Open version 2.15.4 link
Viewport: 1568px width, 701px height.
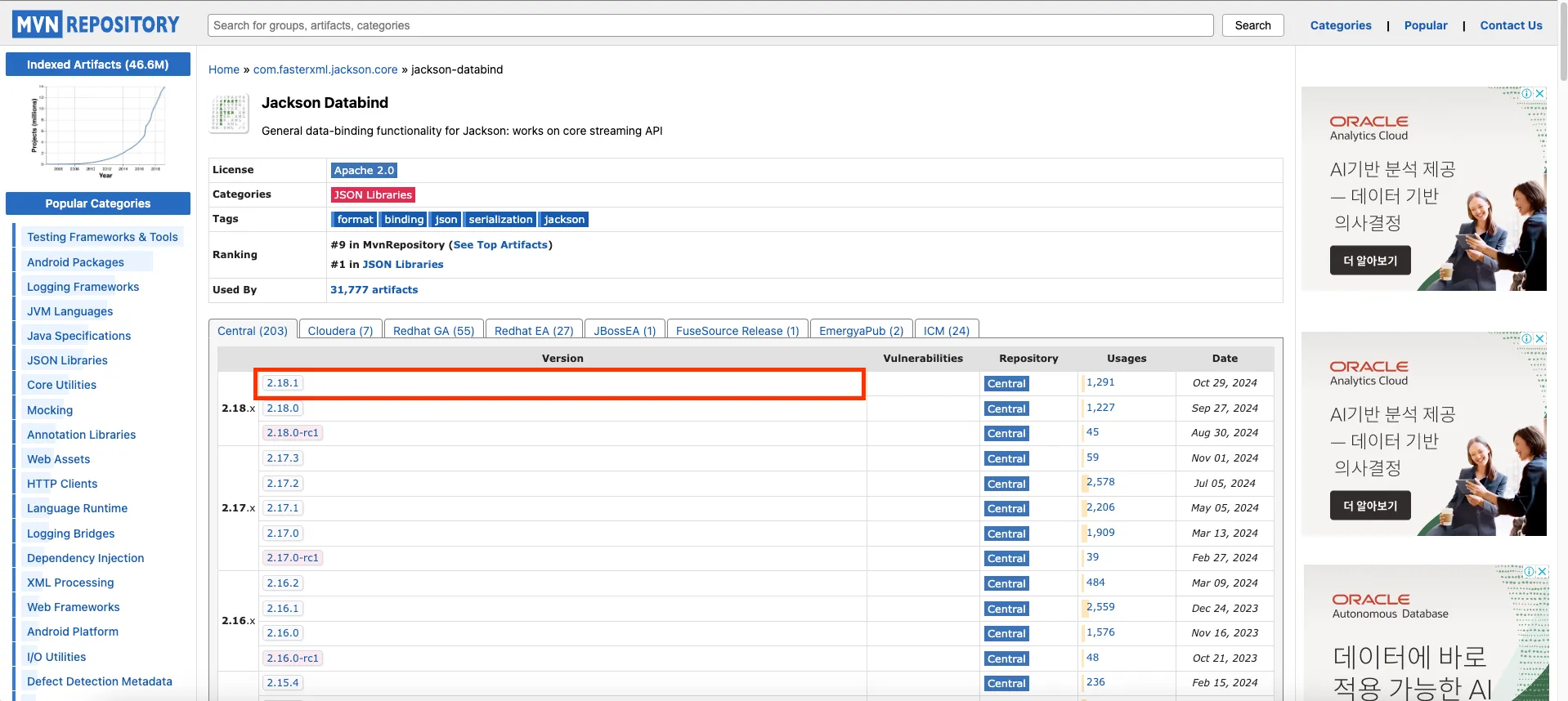pos(283,682)
